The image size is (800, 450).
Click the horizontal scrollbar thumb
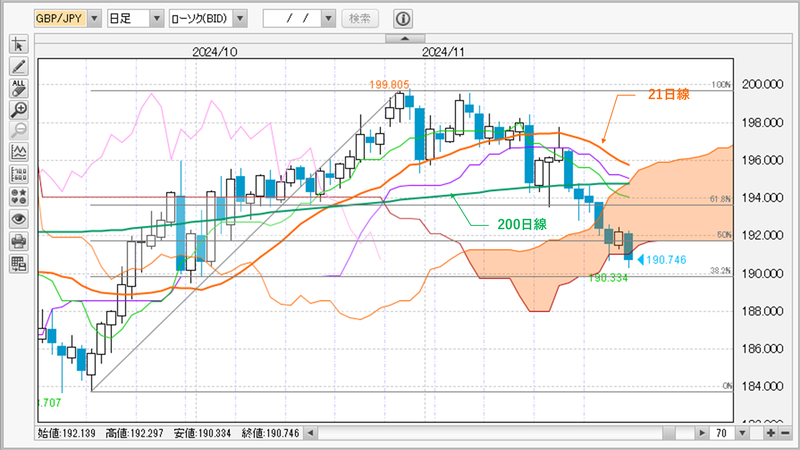[x=669, y=433]
